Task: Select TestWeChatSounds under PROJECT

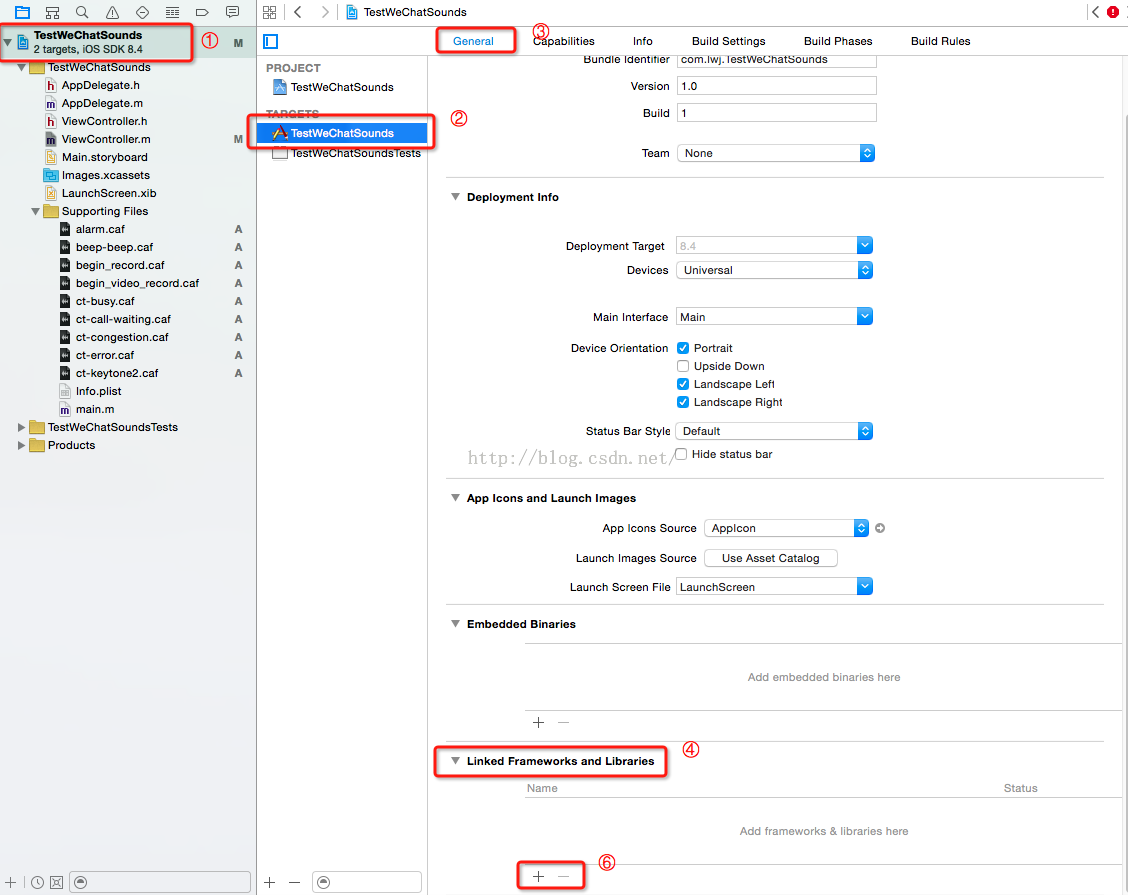Action: coord(342,87)
